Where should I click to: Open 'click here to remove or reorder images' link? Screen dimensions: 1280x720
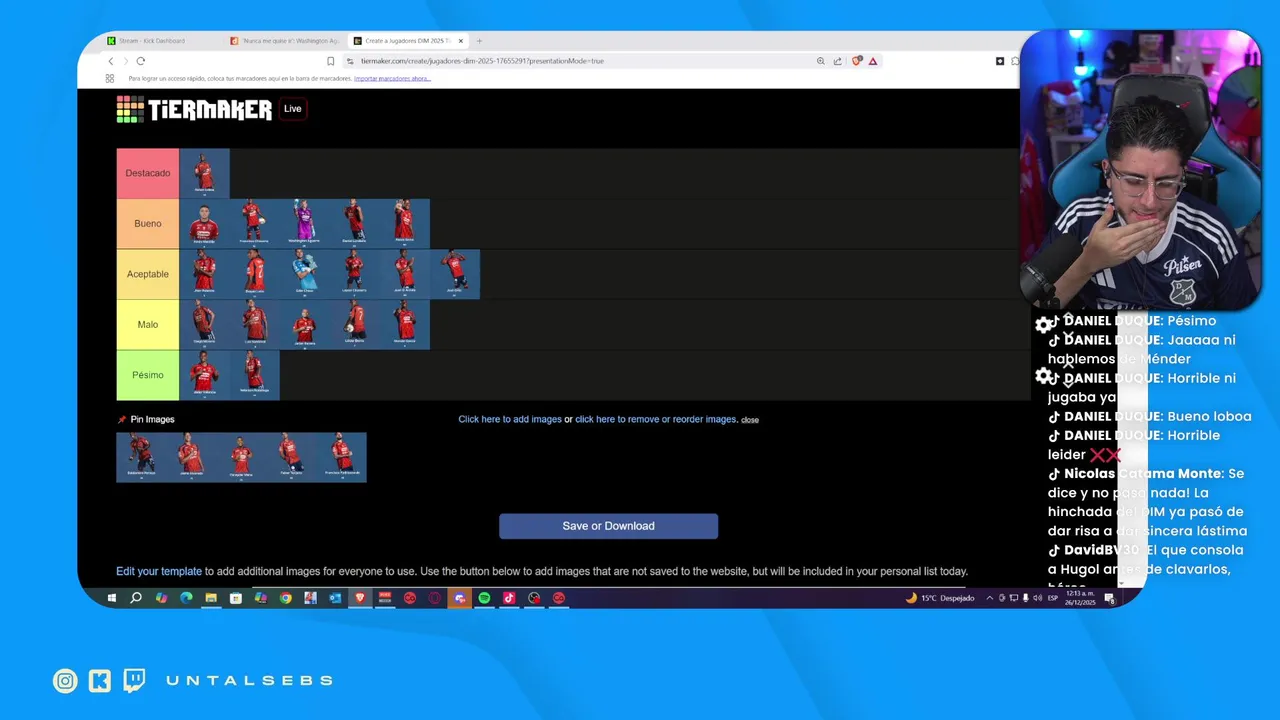(x=656, y=419)
